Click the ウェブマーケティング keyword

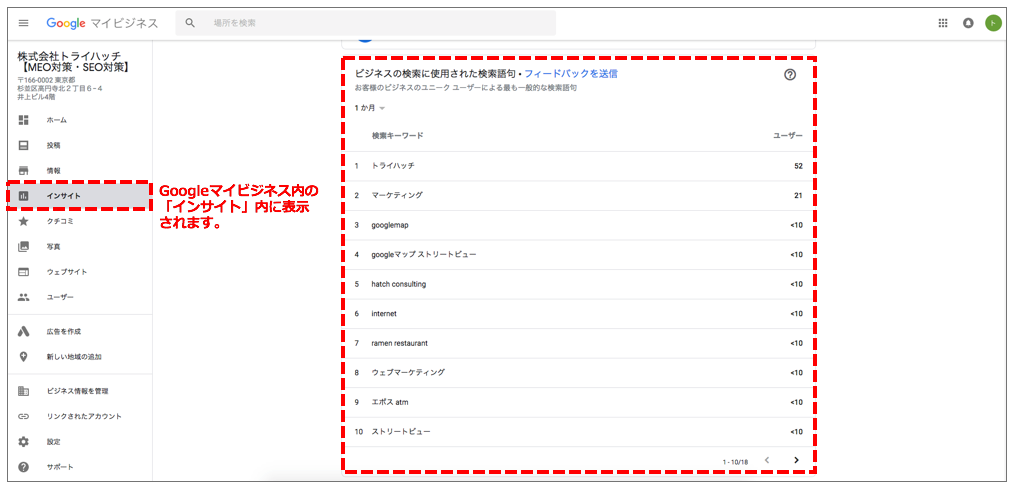tap(408, 373)
